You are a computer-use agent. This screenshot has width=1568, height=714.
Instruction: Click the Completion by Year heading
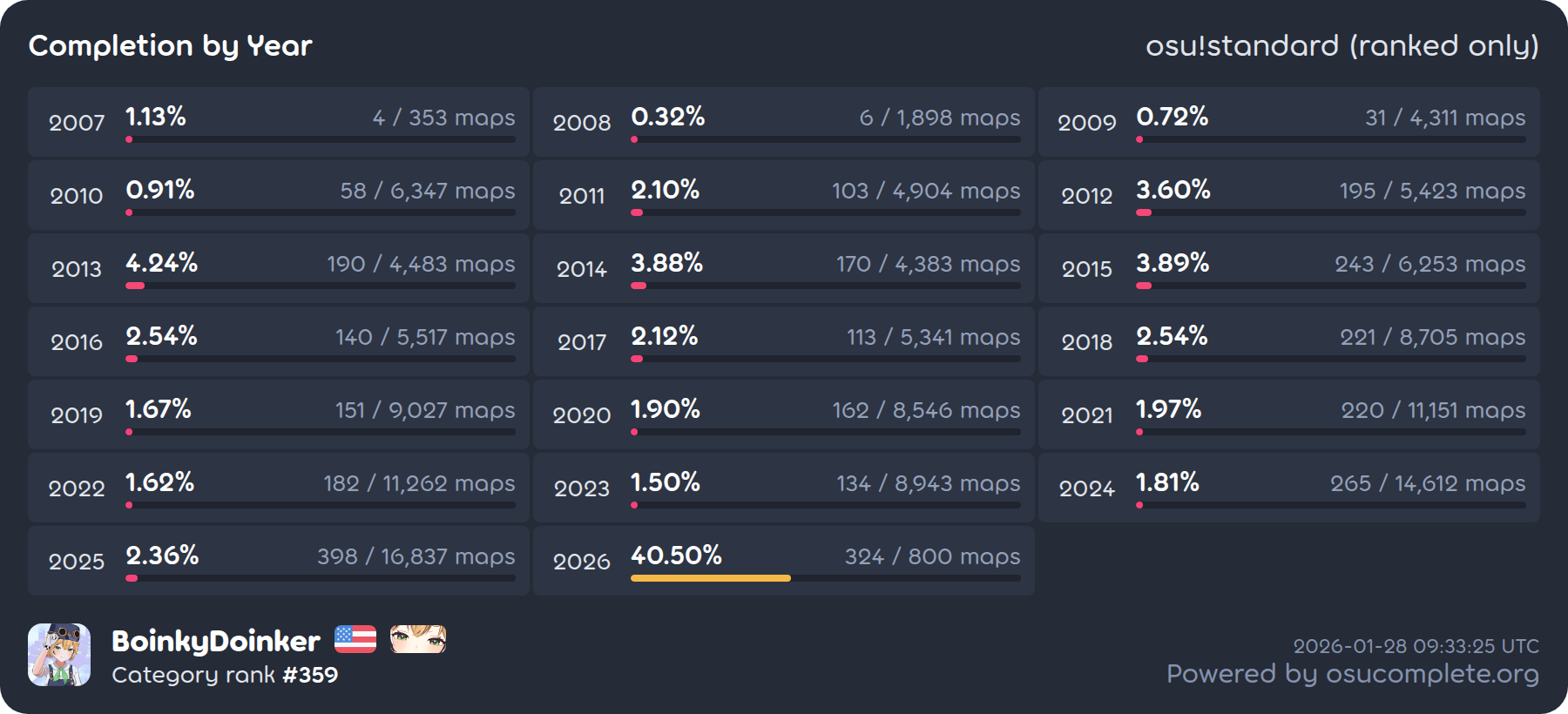pyautogui.click(x=171, y=45)
